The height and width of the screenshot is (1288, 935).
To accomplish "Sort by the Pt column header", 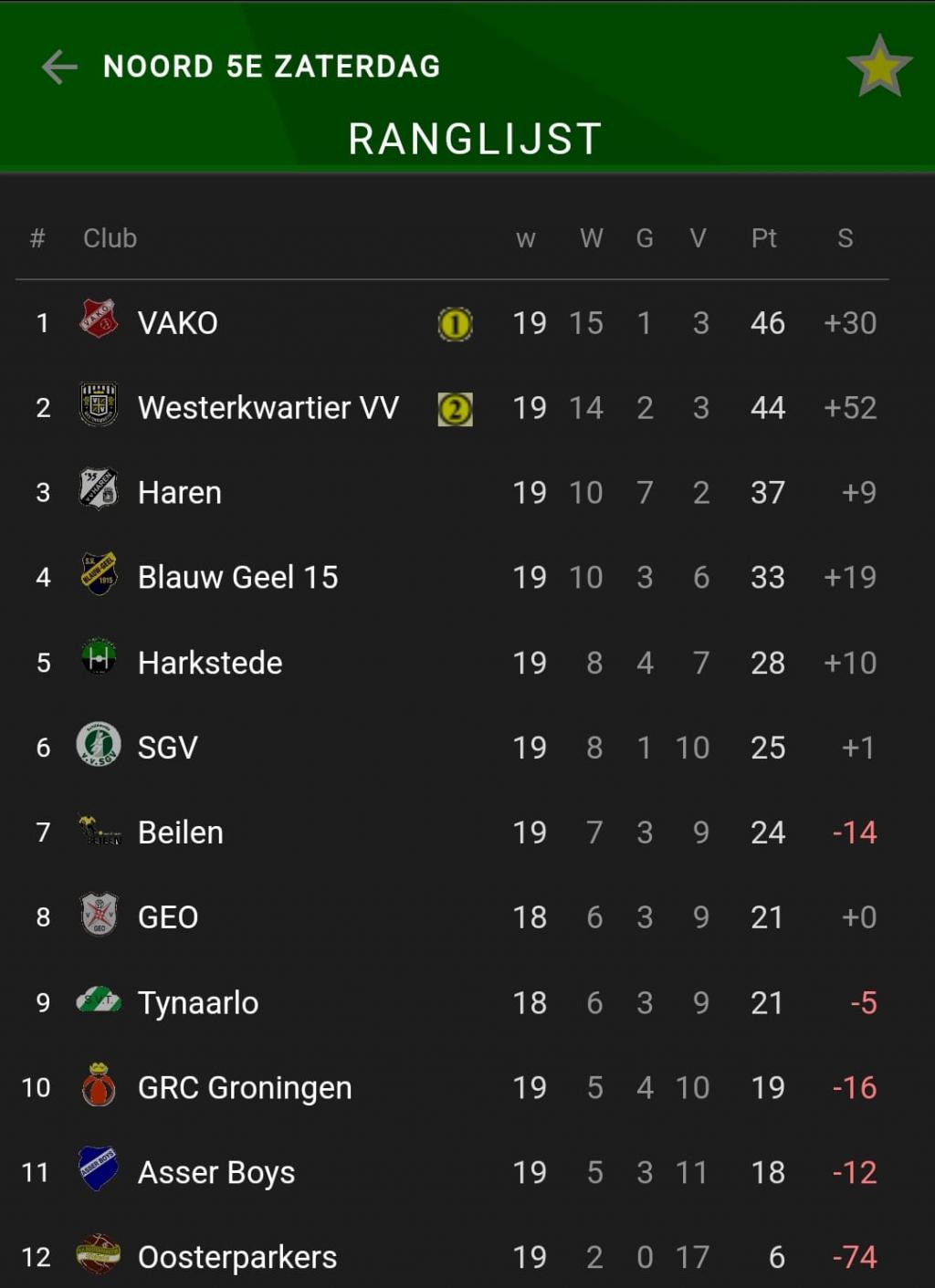I will point(764,238).
